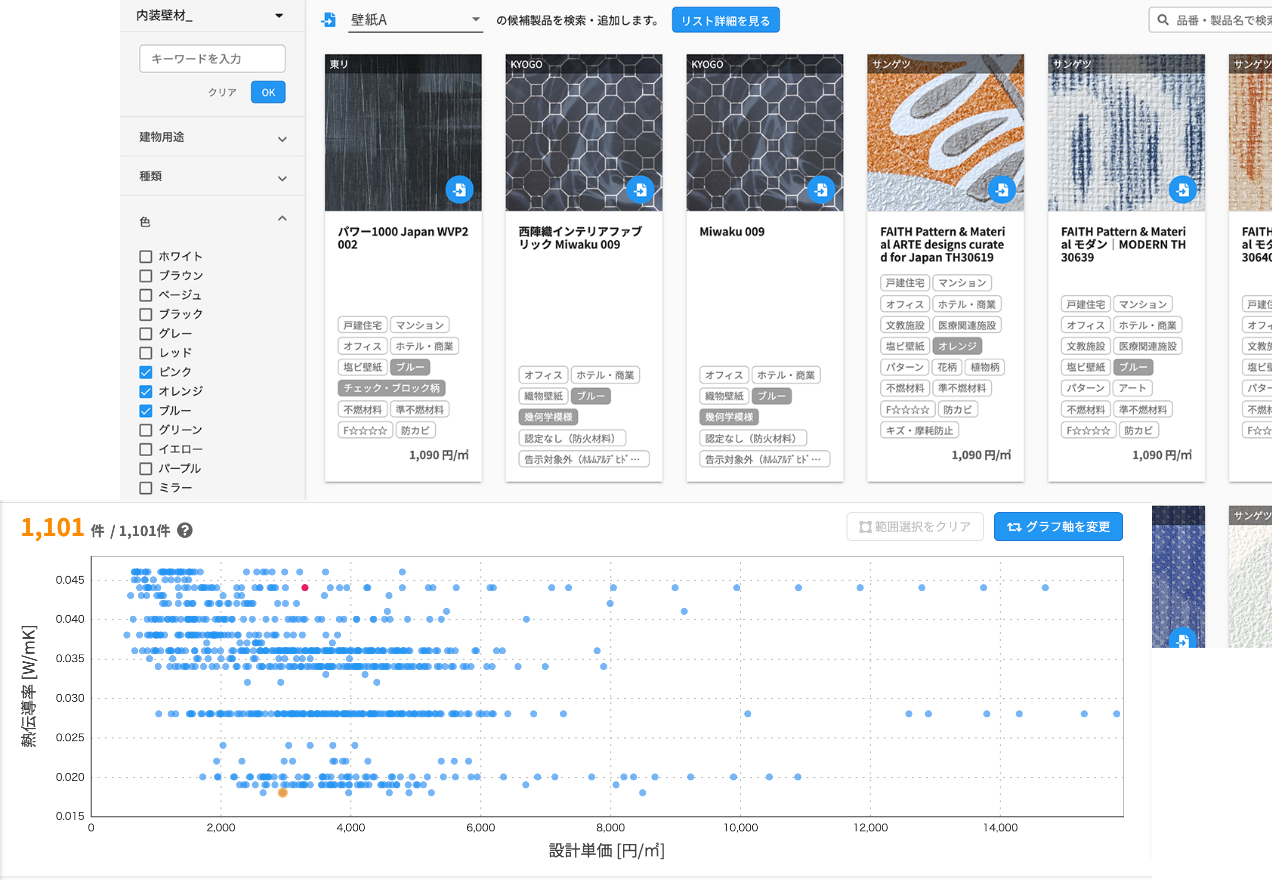Image resolution: width=1272 pixels, height=880 pixels.
Task: Check the レッド color checkbox
Action: 146,353
